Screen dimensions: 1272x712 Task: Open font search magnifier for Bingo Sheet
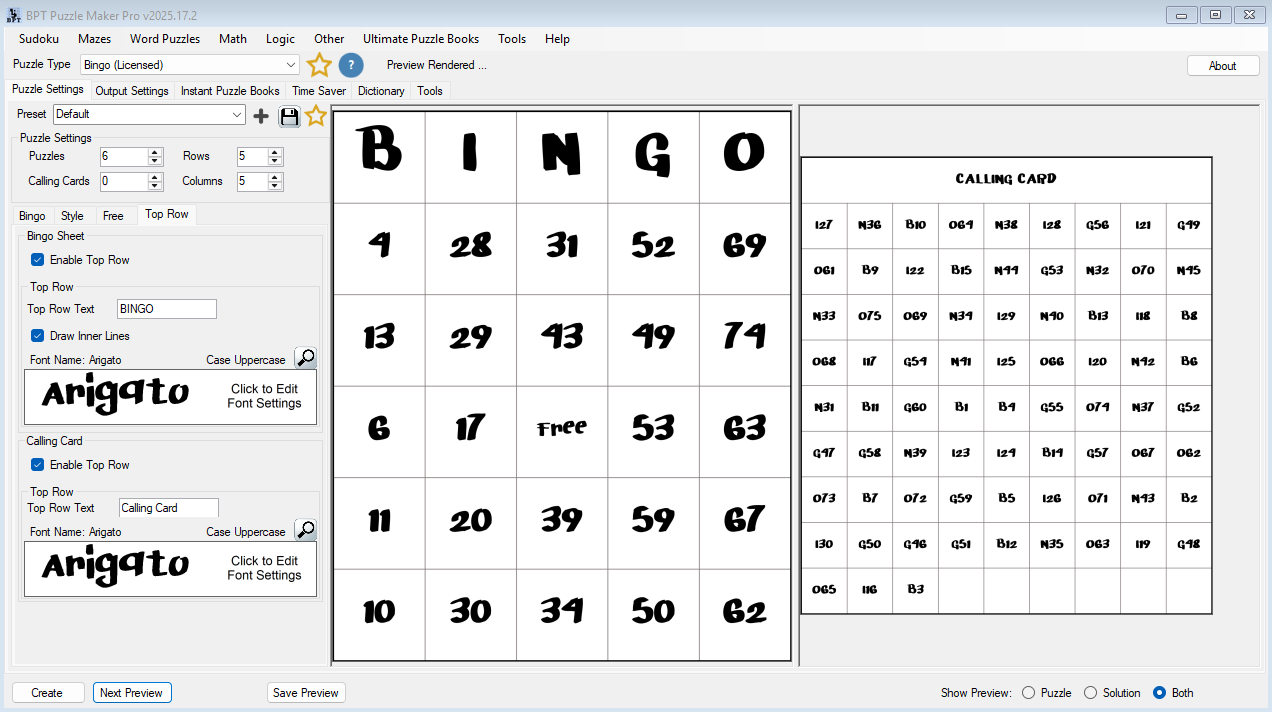coord(306,358)
